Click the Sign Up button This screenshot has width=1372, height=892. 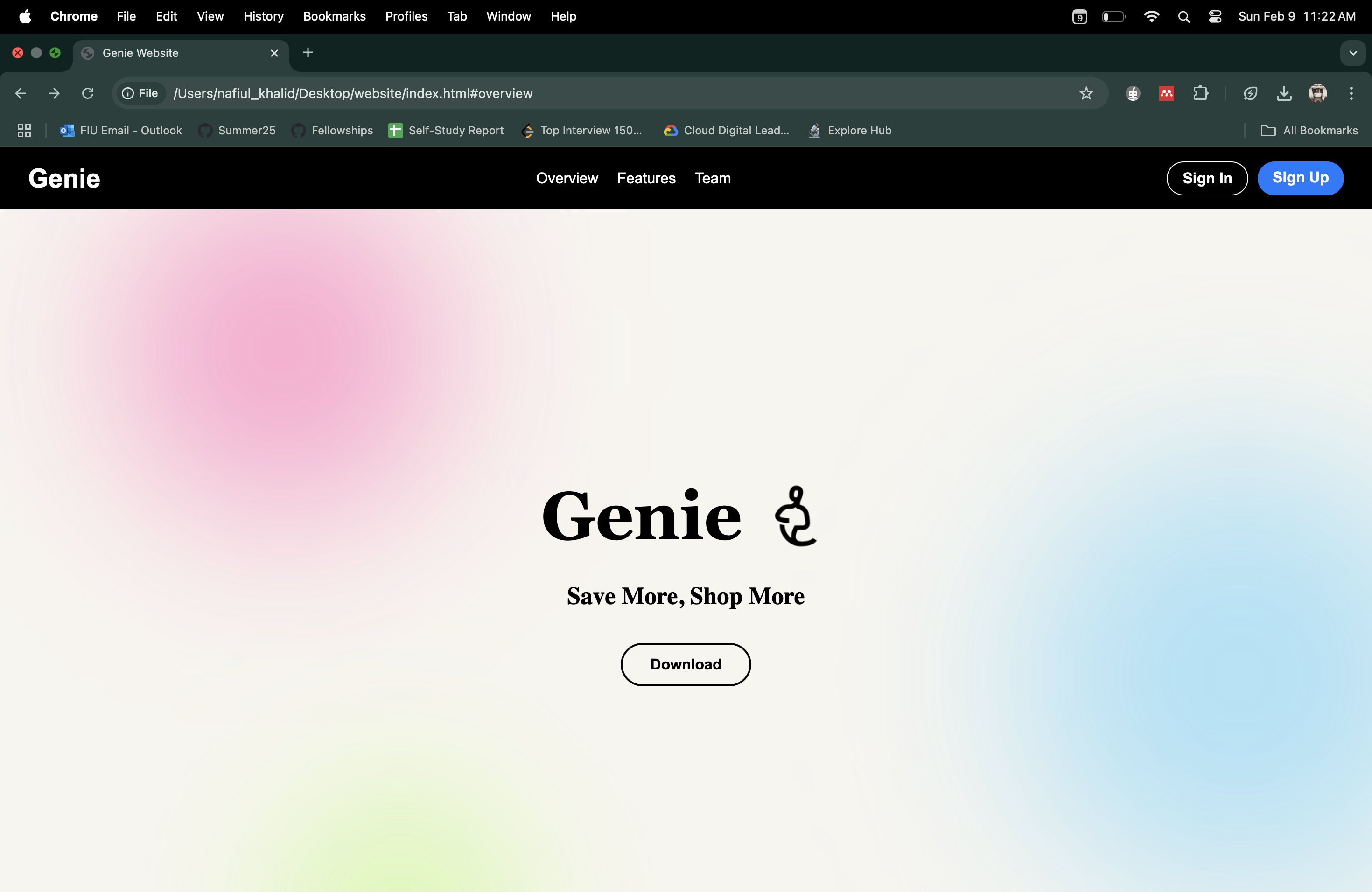point(1300,178)
